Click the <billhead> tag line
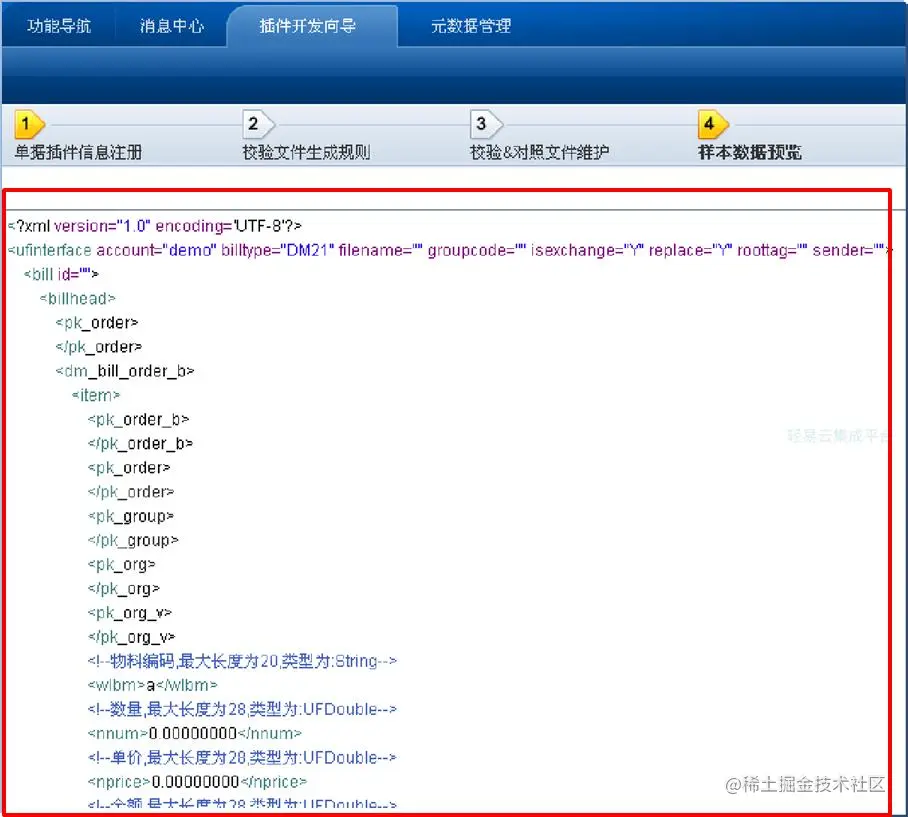Viewport: 908px width, 817px height. point(78,298)
